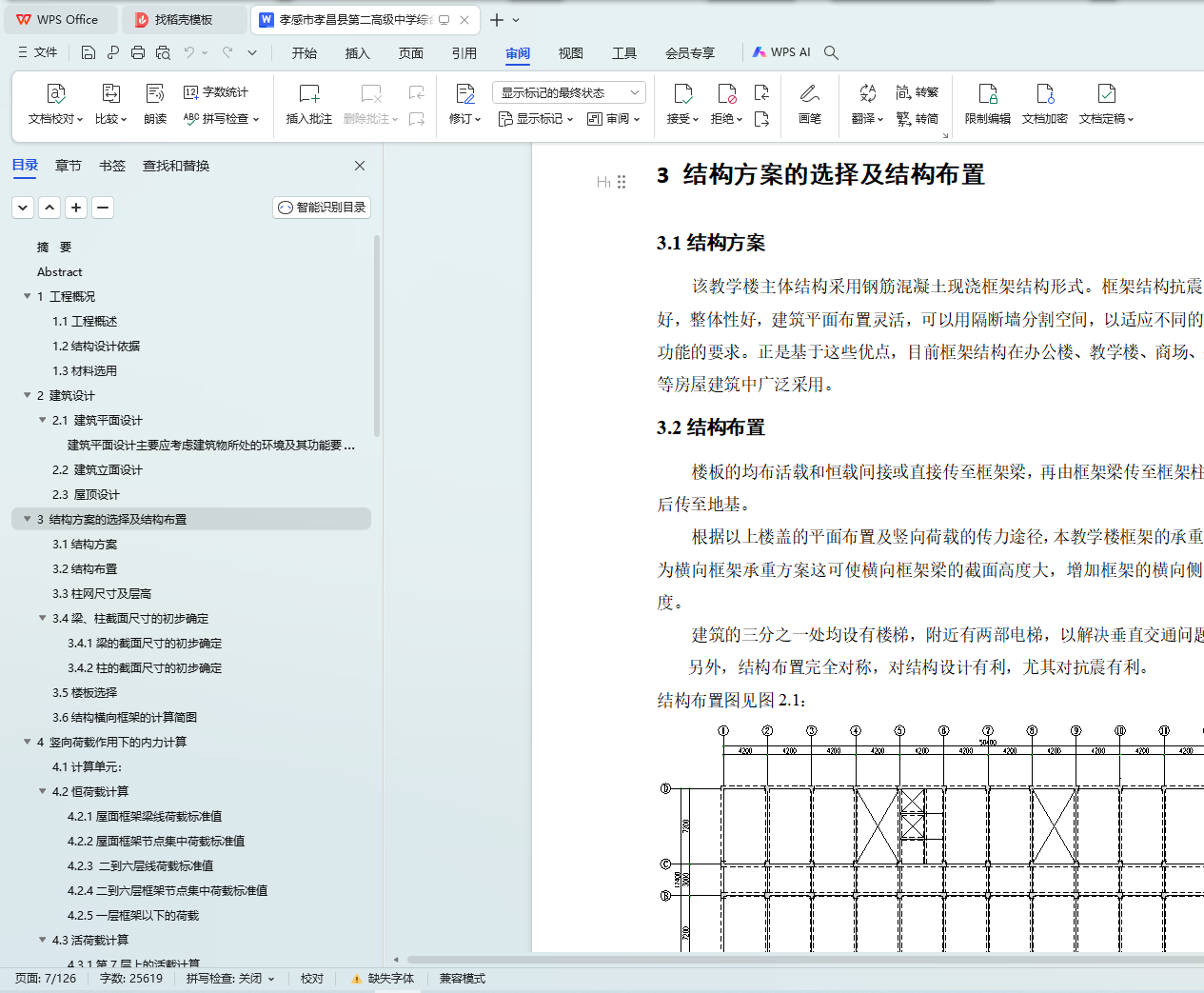Open 文档加密 document encryption
Image resolution: width=1204 pixels, height=993 pixels.
1045,104
